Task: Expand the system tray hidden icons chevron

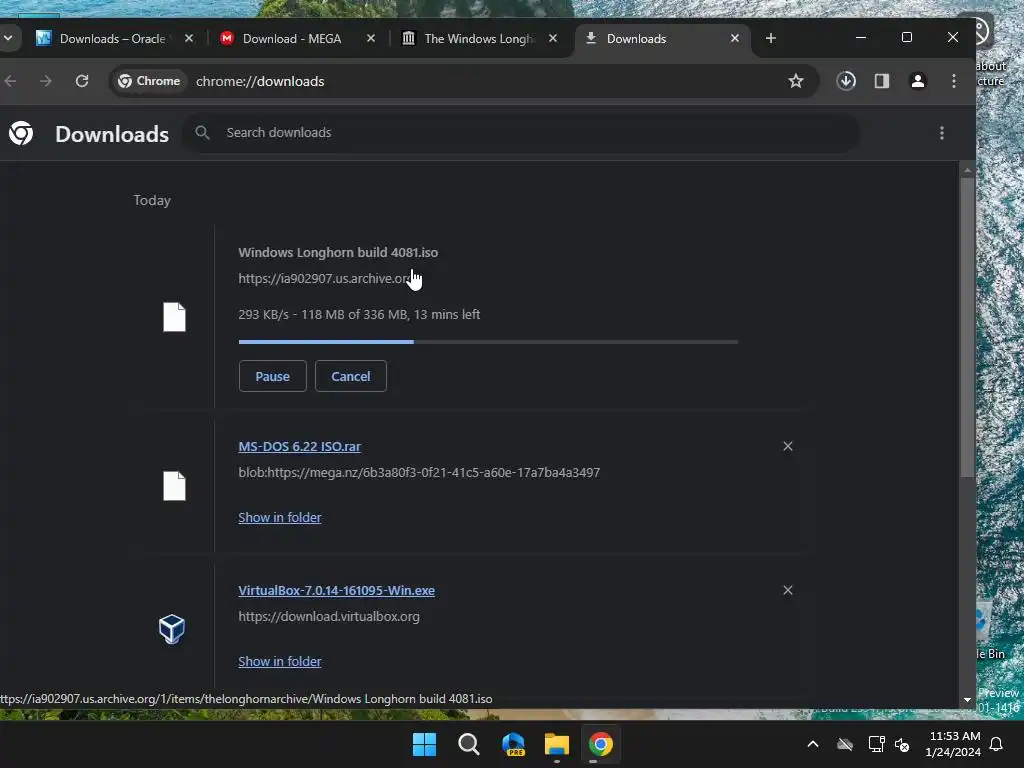Action: (813, 744)
